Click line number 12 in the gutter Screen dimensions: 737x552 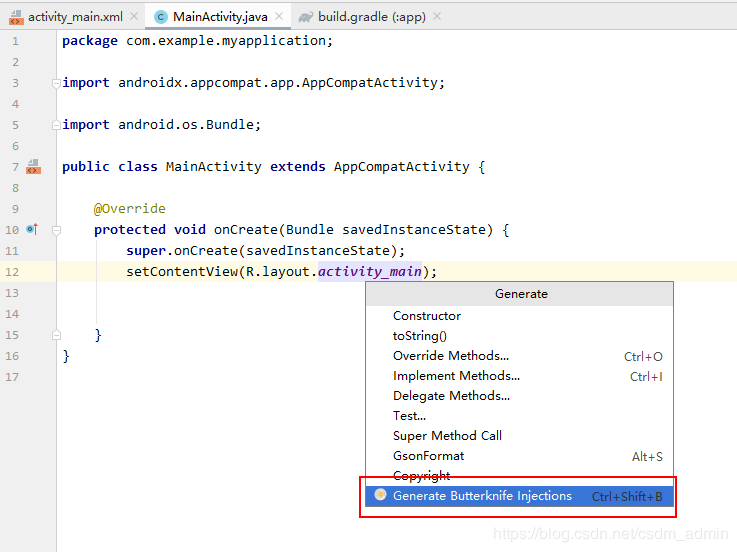point(12,272)
